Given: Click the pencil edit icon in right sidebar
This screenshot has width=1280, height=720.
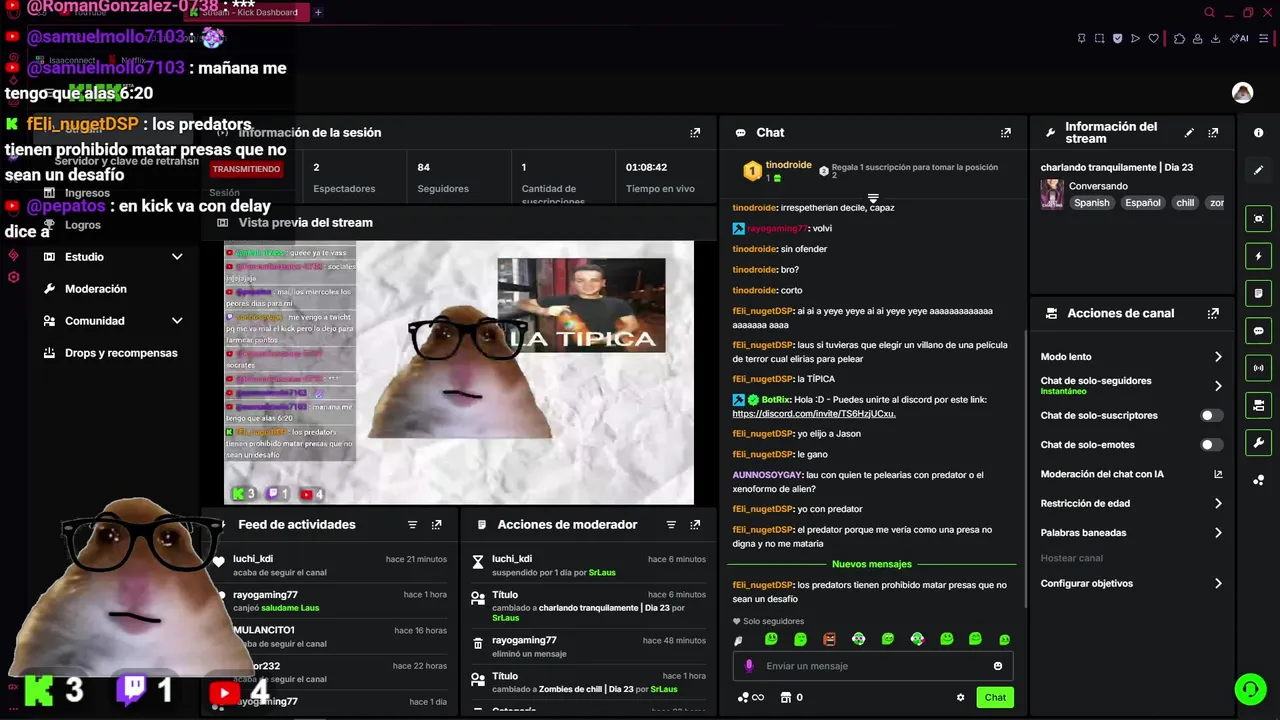Looking at the screenshot, I should 1258,170.
